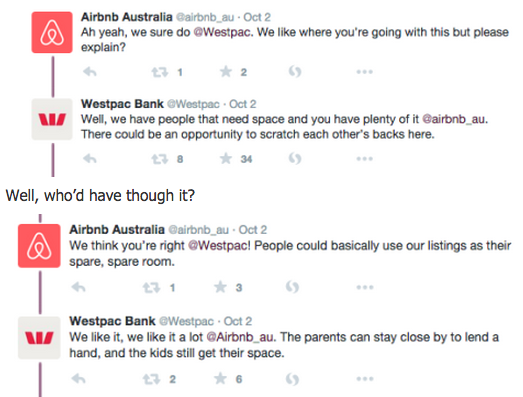This screenshot has height=397, width=523.
Task: Open @Airbnb_au mention in last Westpac tweet
Action: 240,337
